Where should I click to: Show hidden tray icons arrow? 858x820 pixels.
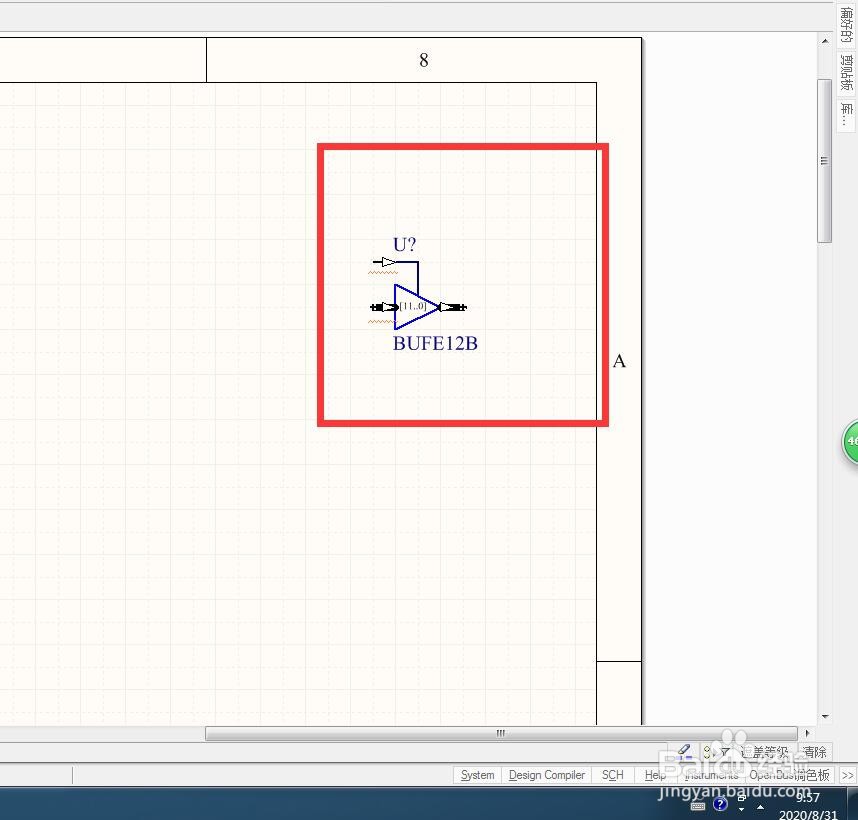(760, 807)
